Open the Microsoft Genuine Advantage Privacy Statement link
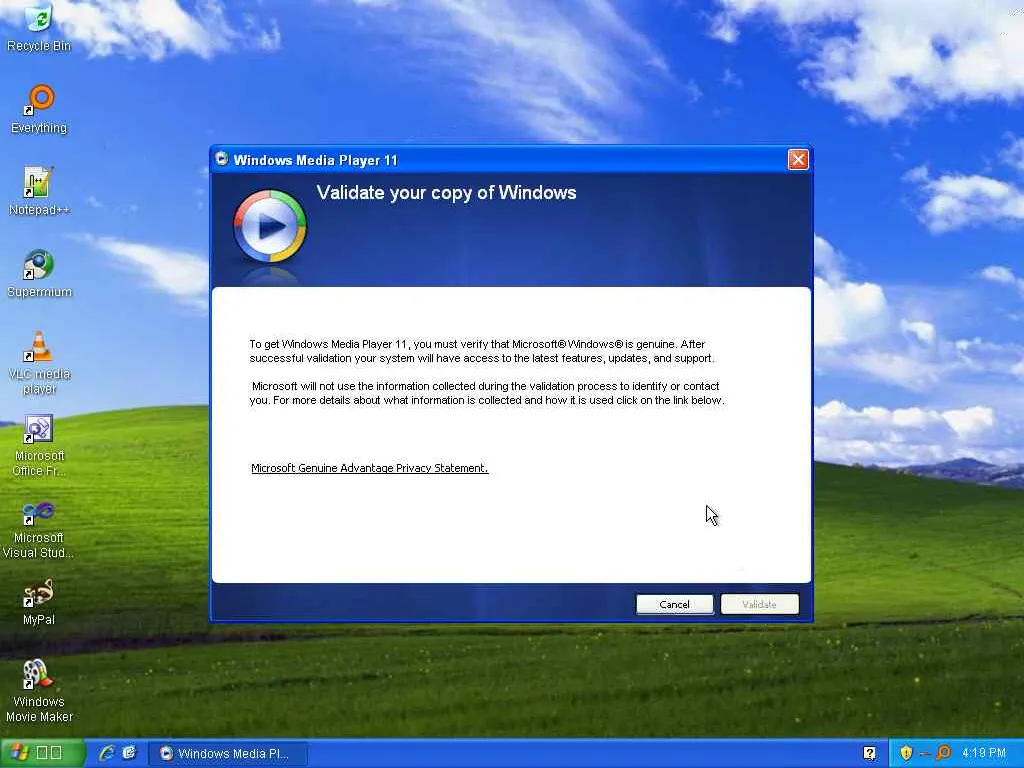 tap(370, 468)
